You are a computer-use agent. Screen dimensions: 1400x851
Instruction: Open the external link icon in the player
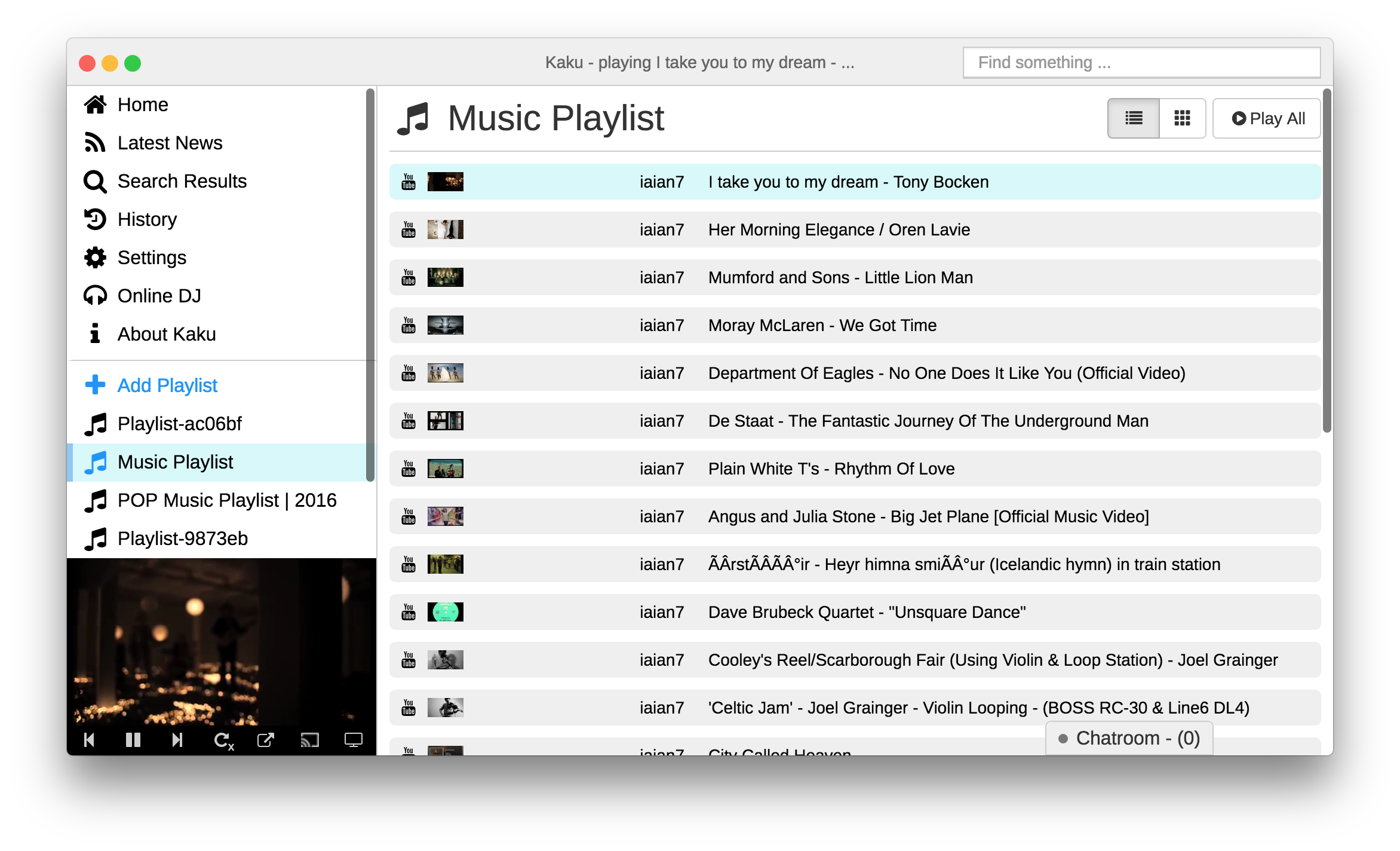pos(266,740)
